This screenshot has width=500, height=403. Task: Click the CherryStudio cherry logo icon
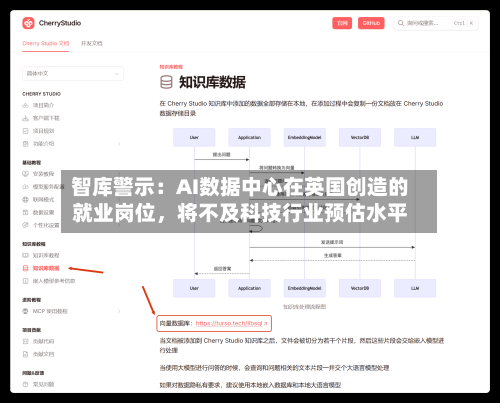click(28, 23)
